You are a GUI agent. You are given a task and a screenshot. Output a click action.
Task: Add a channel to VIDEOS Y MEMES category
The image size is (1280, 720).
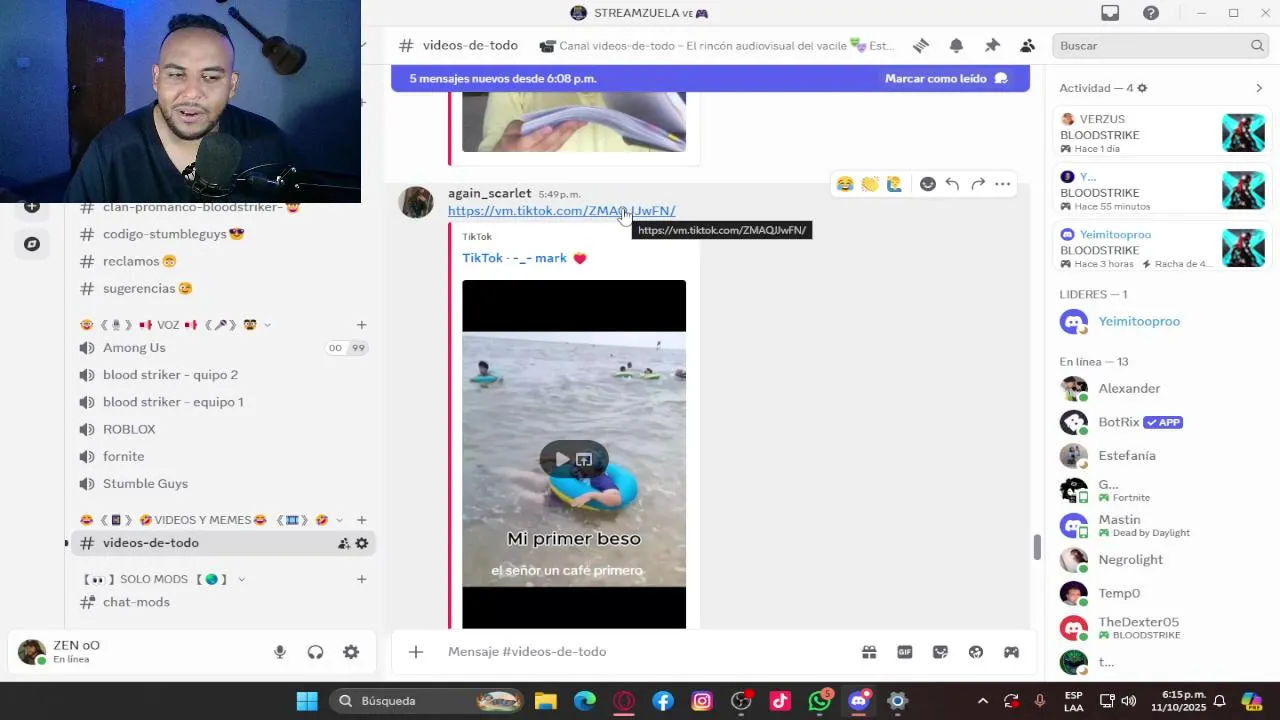pos(362,520)
